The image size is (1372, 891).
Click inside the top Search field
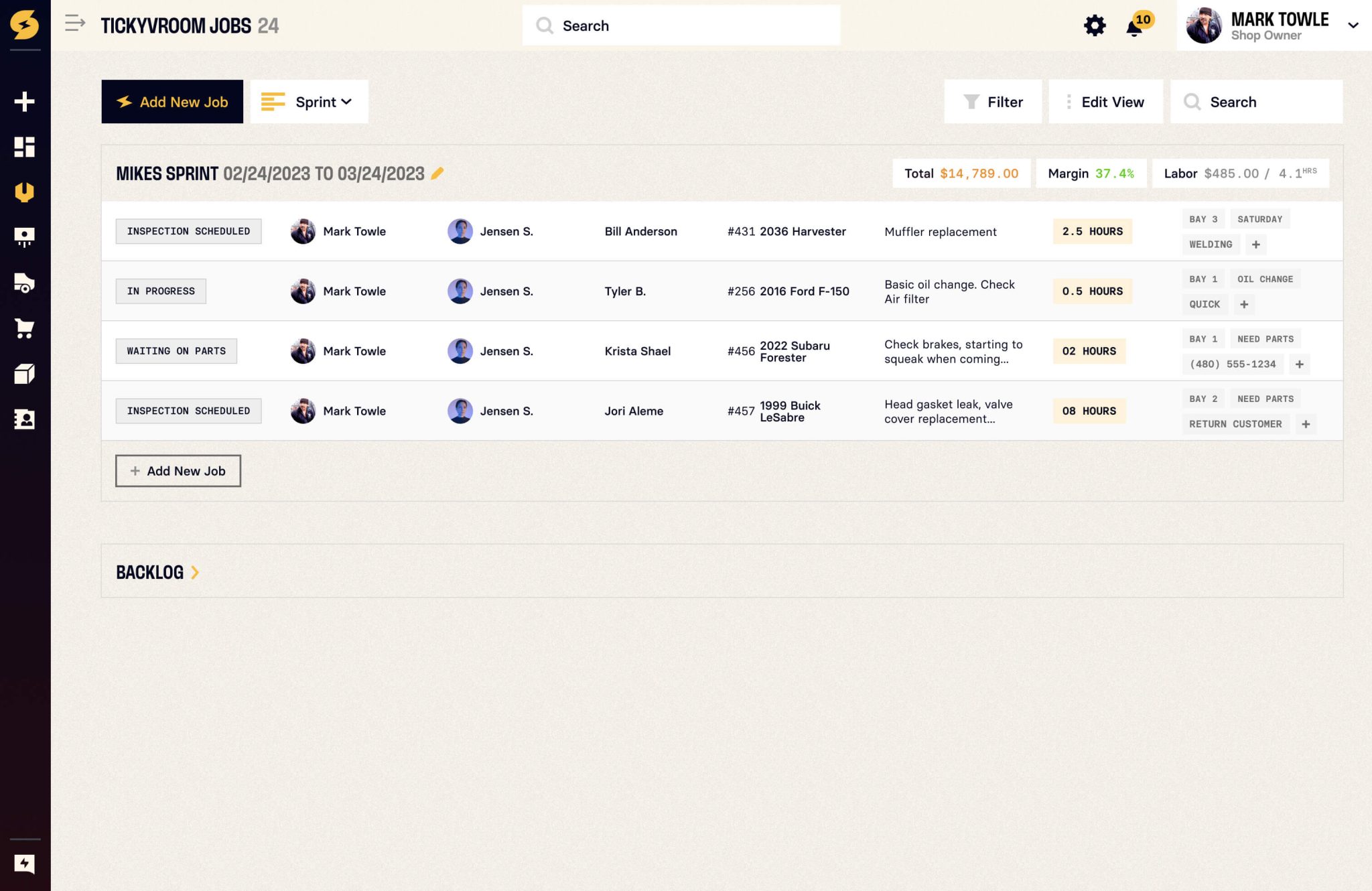(681, 25)
